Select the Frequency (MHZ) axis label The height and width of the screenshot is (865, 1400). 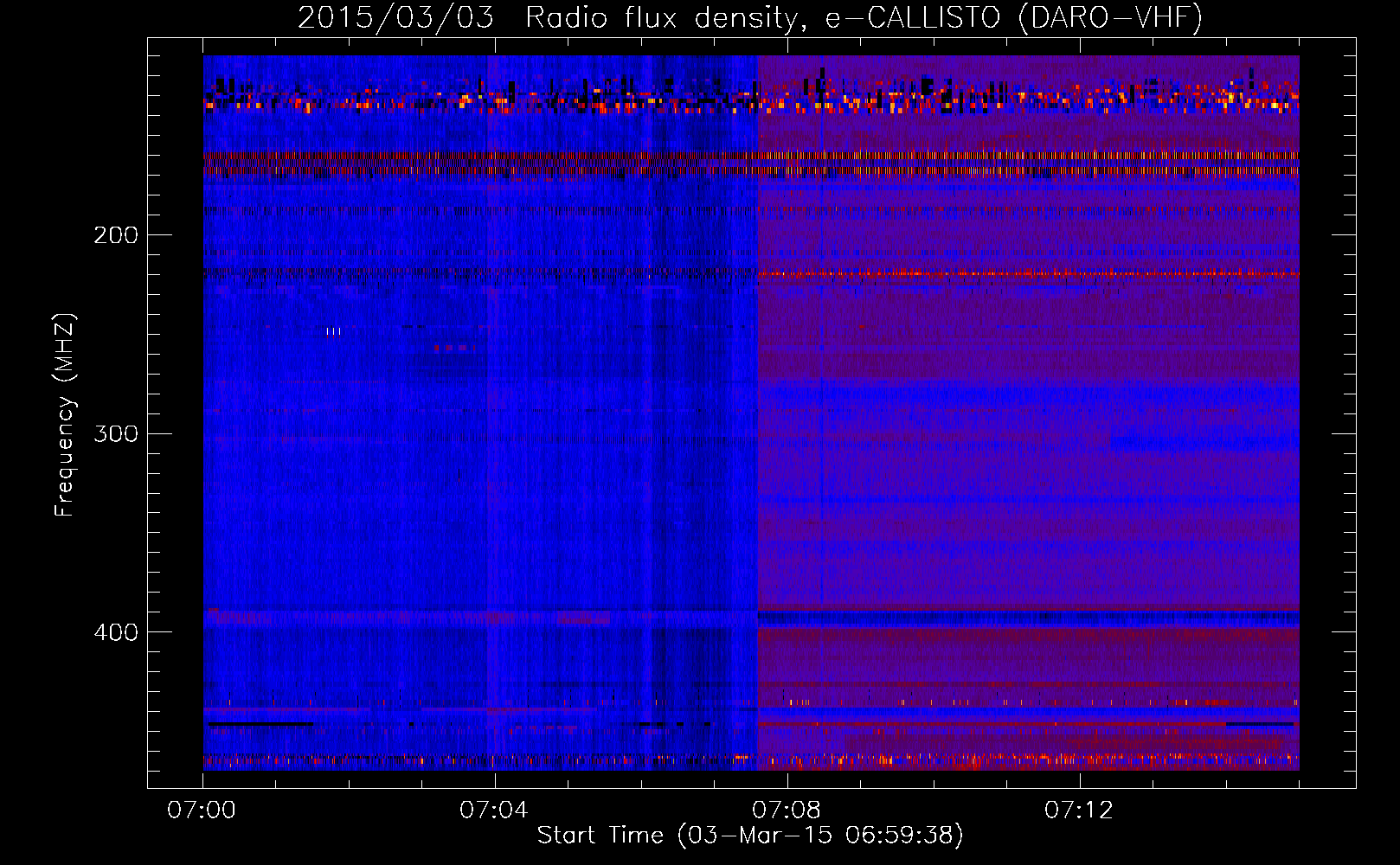point(65,415)
